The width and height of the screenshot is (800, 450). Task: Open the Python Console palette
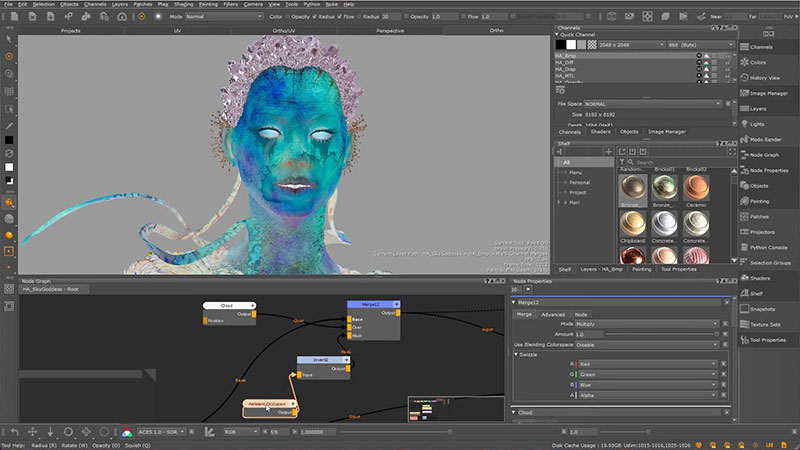pyautogui.click(x=769, y=246)
